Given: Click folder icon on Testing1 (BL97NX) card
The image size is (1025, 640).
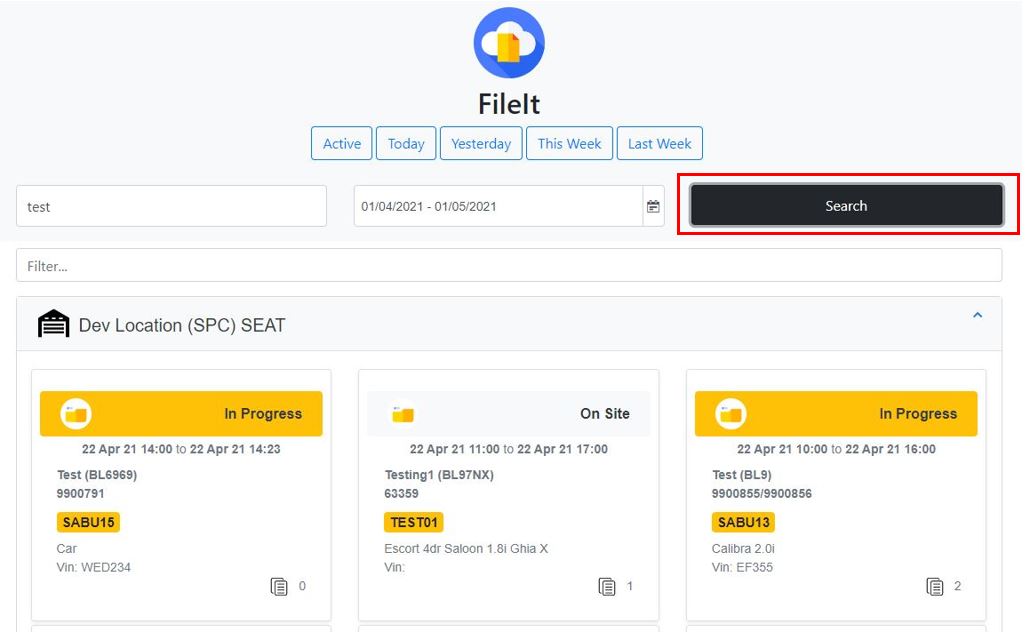Looking at the screenshot, I should [403, 414].
